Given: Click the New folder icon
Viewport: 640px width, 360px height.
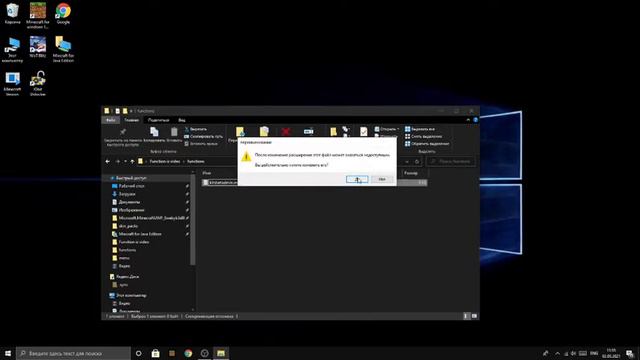Looking at the screenshot, I should tap(333, 131).
